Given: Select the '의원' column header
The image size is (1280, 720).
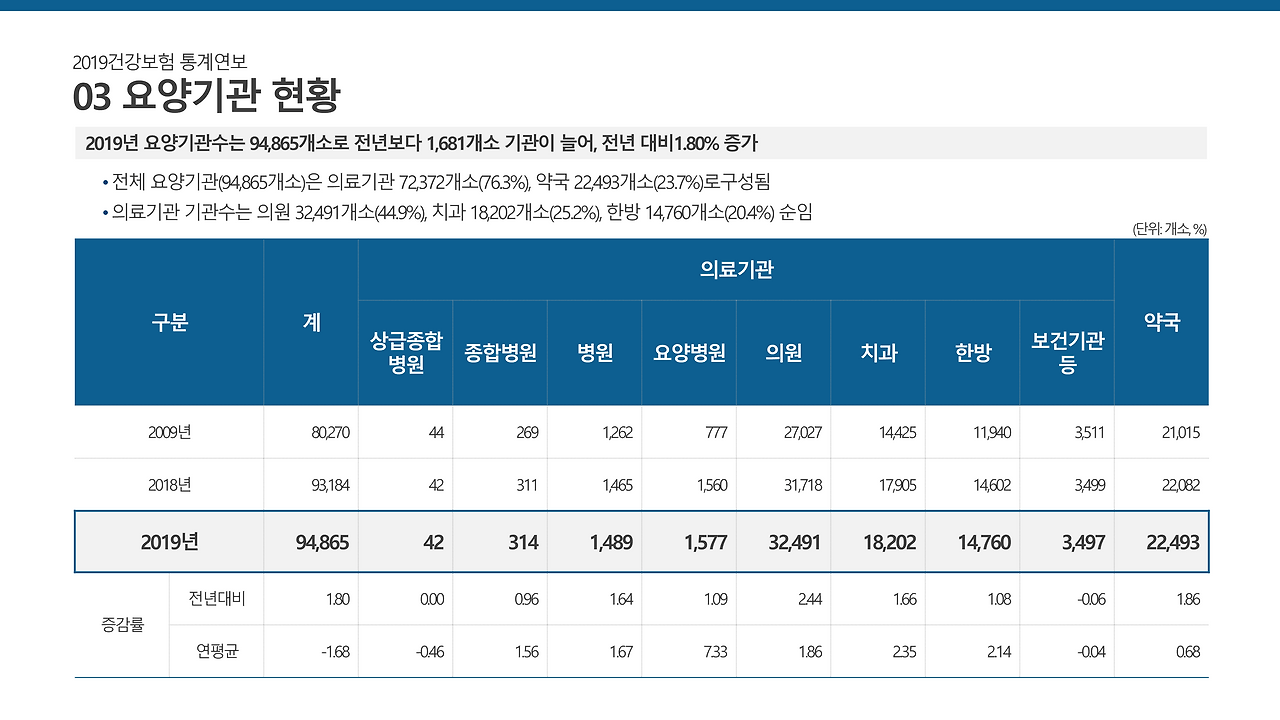Looking at the screenshot, I should tap(783, 353).
